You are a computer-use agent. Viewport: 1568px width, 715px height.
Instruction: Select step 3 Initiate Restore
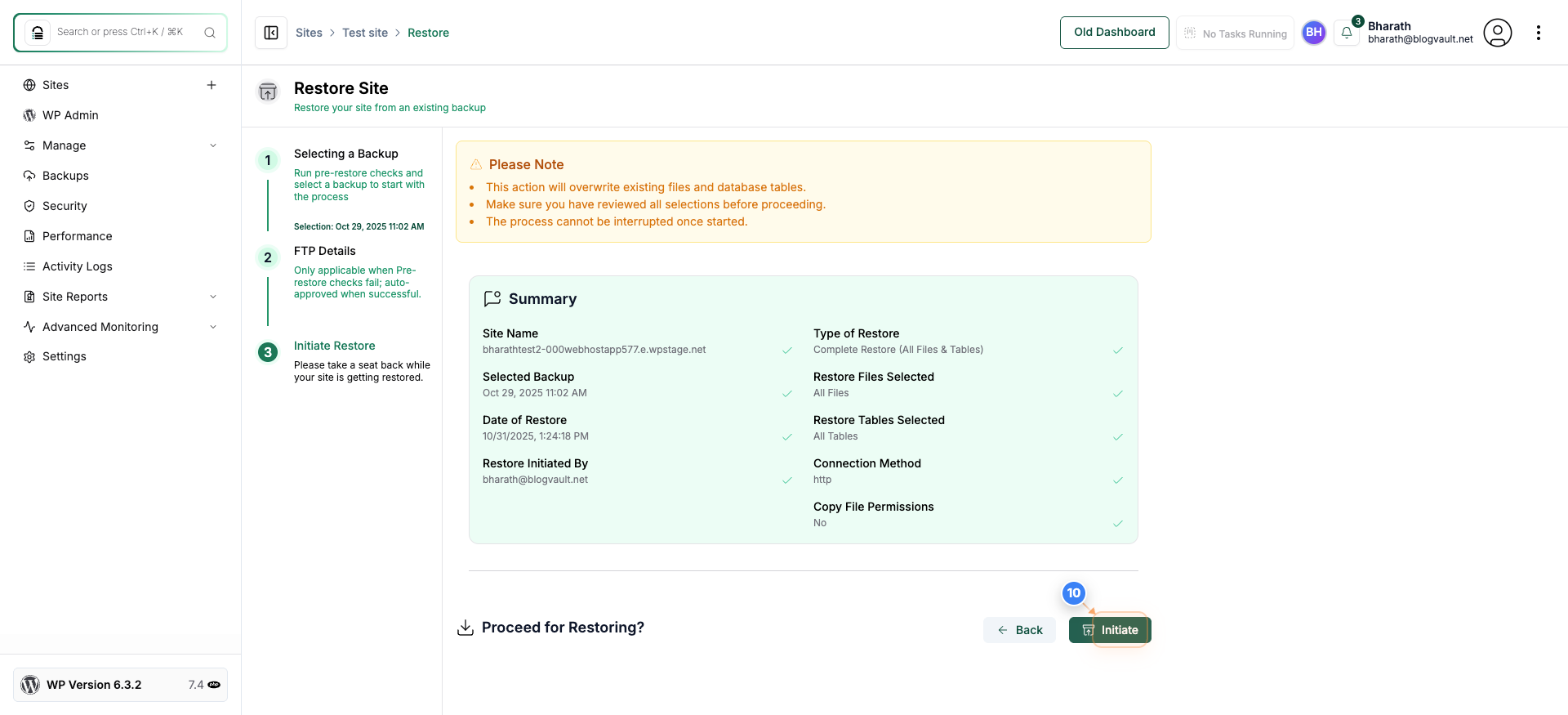click(335, 346)
